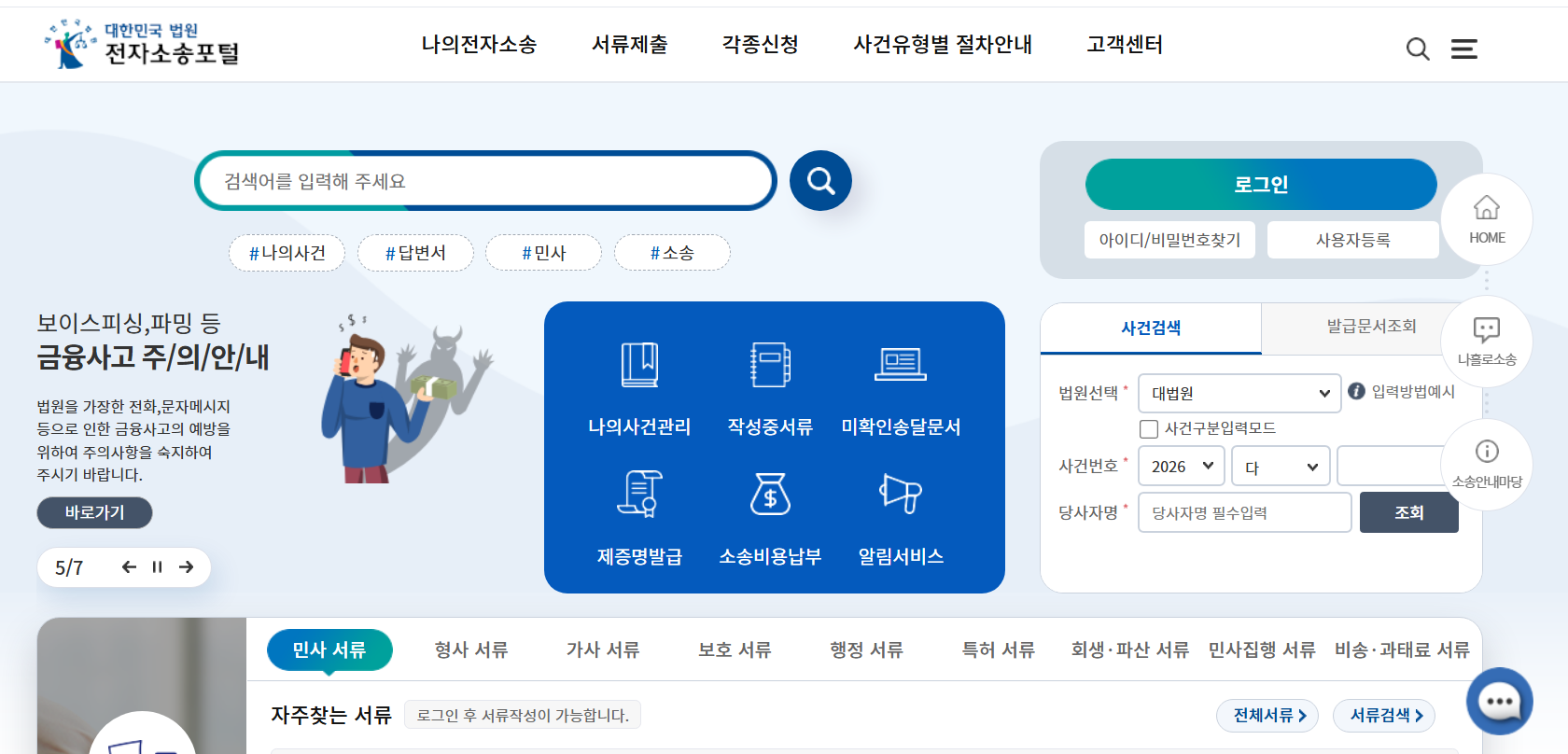Select #나의사건 hashtag
The height and width of the screenshot is (754, 1568).
[287, 253]
